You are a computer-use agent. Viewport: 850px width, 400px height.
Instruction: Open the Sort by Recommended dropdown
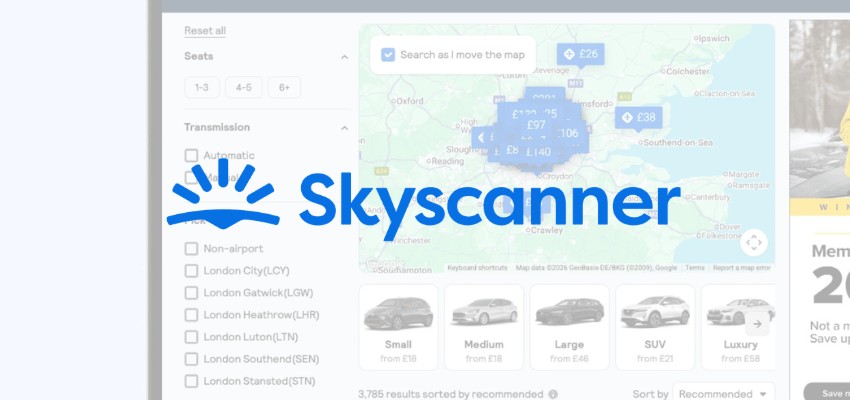click(724, 394)
